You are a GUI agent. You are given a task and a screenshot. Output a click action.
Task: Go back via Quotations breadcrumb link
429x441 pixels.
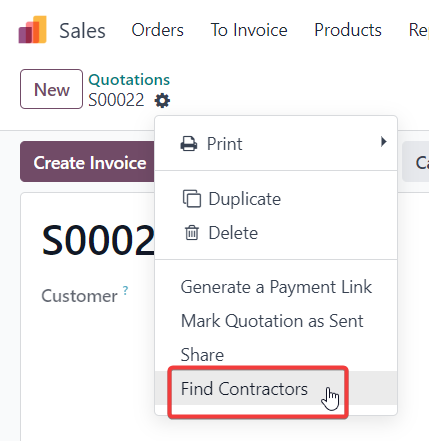pyautogui.click(x=129, y=80)
